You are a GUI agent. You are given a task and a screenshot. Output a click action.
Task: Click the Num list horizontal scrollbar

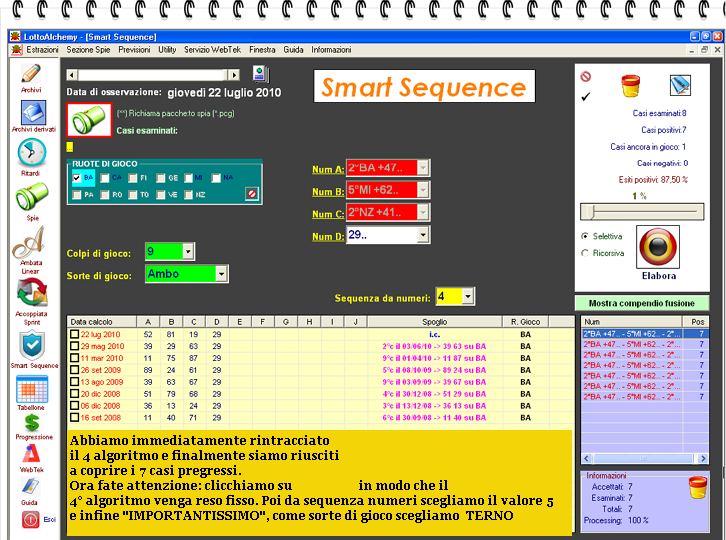tap(645, 458)
